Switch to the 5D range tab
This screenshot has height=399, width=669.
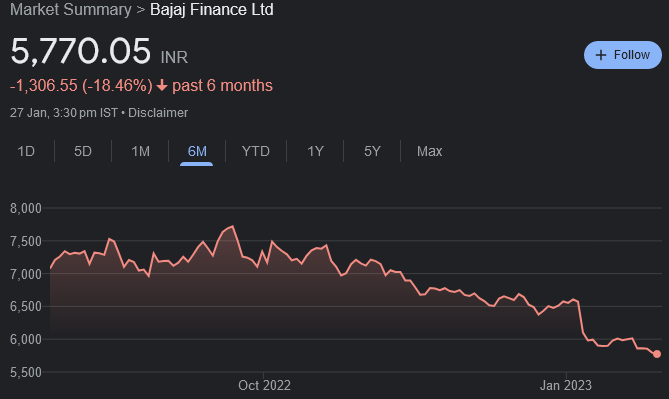point(83,151)
